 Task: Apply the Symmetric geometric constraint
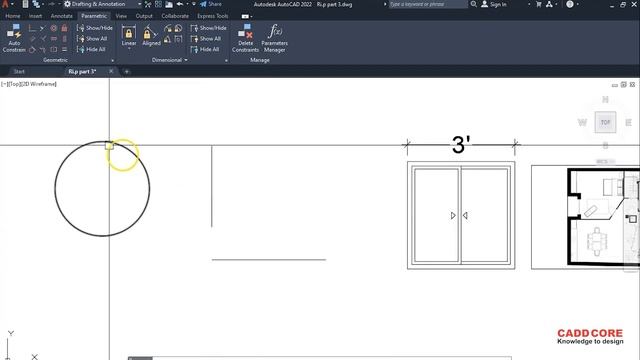coord(53,49)
